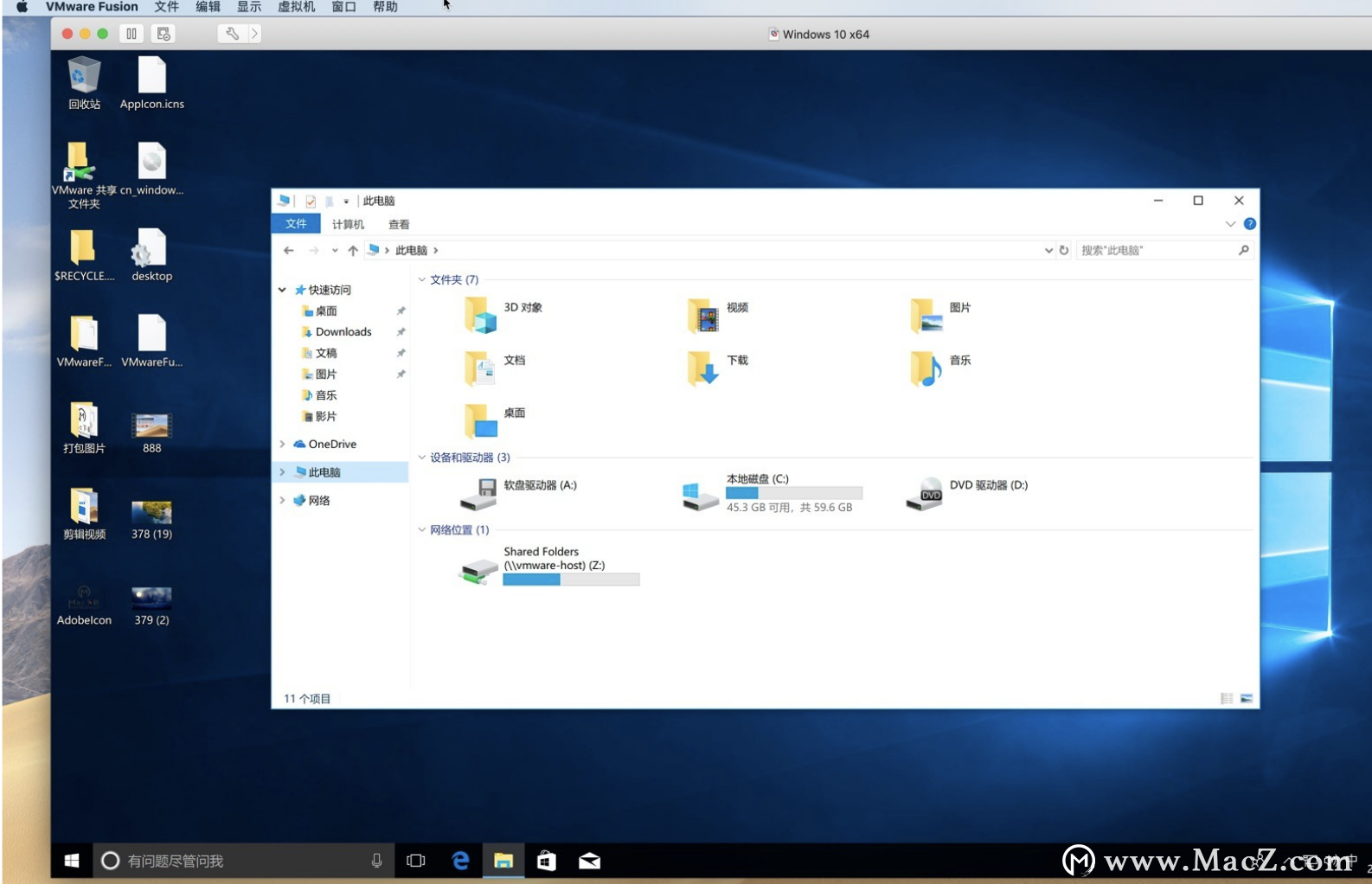1372x884 pixels.
Task: Switch to details view layout
Action: (1227, 698)
